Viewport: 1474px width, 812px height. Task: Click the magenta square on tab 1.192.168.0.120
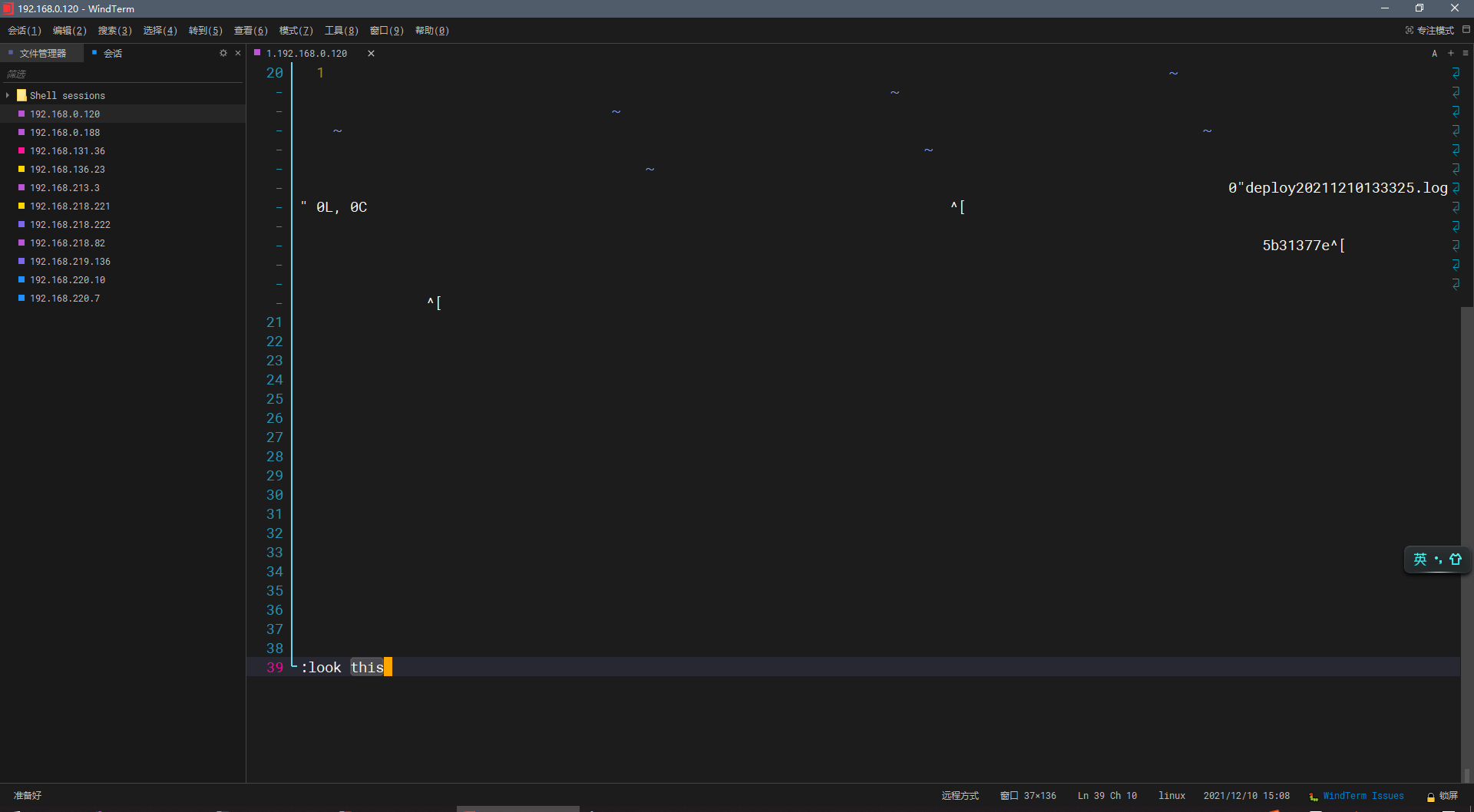tap(257, 53)
